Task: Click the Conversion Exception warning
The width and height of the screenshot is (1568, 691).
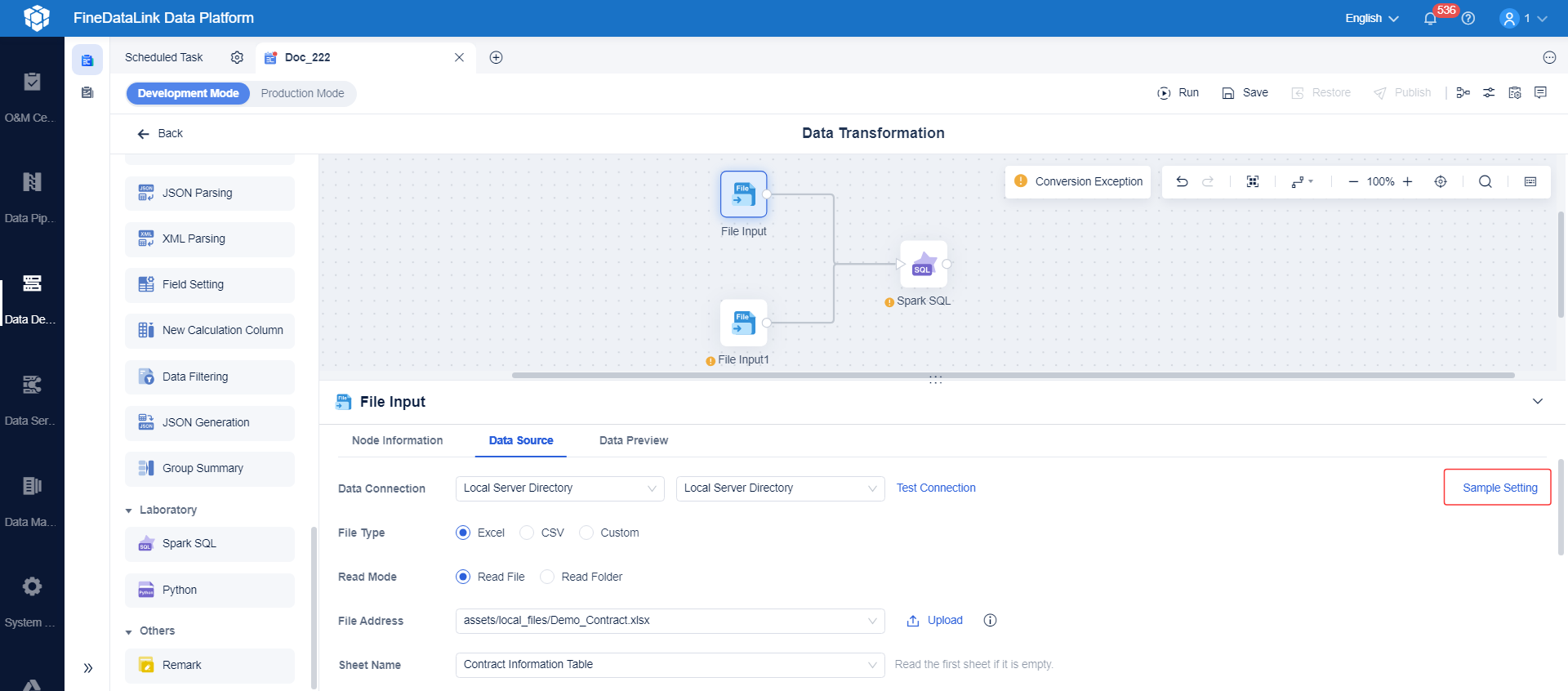Action: [1078, 181]
